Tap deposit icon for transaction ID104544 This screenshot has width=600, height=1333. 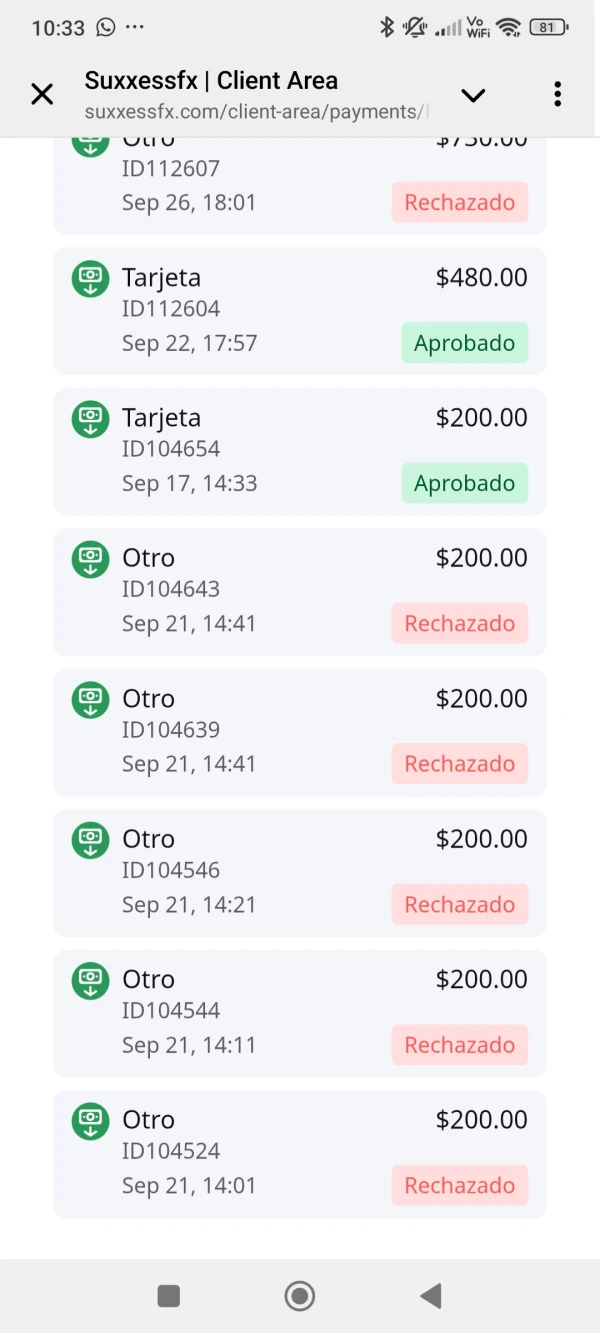[x=91, y=980]
